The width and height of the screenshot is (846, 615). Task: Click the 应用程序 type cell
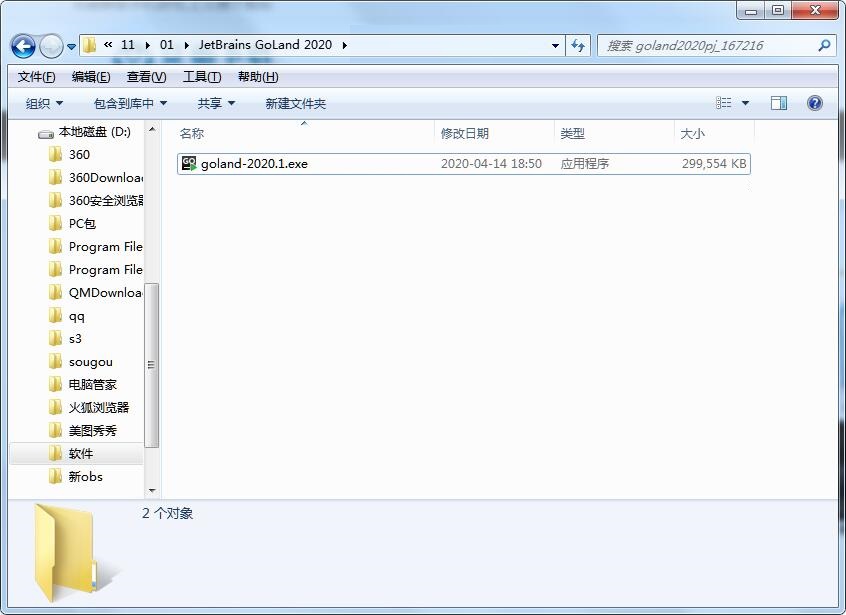click(x=584, y=163)
